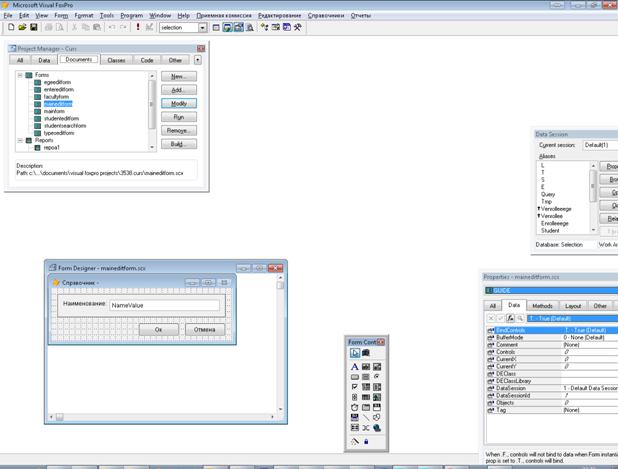618x469 pixels.
Task: Select the mainform item in Project Manager
Action: [54, 111]
